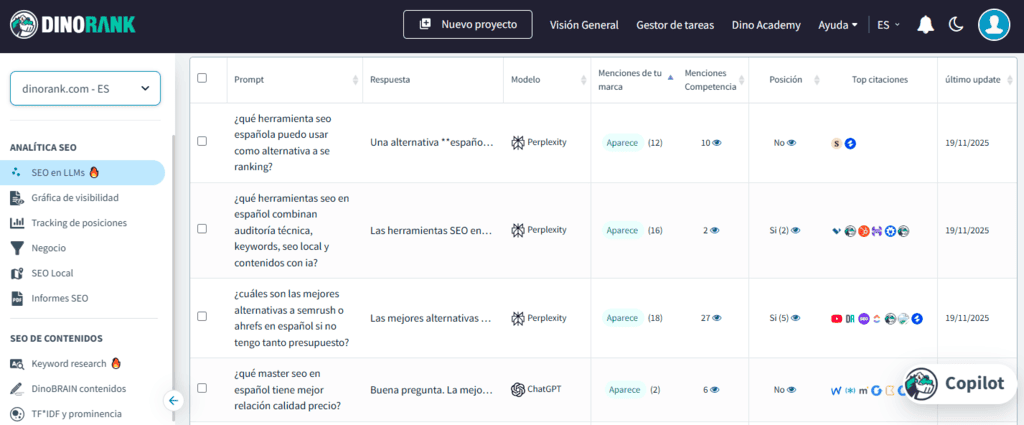Click the Tracking de posiciones chart icon
Screen dimensions: 1024x425
[x=17, y=223]
